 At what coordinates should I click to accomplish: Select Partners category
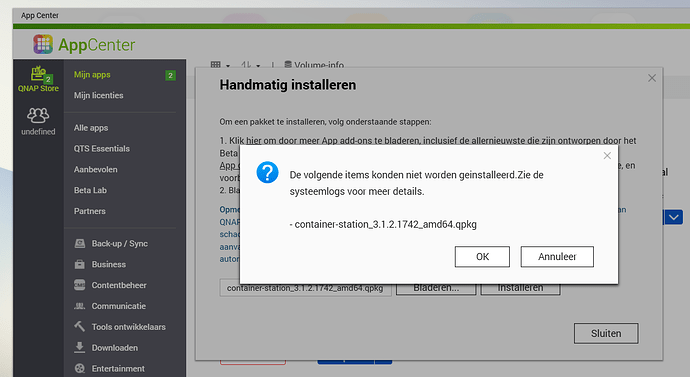click(x=90, y=211)
